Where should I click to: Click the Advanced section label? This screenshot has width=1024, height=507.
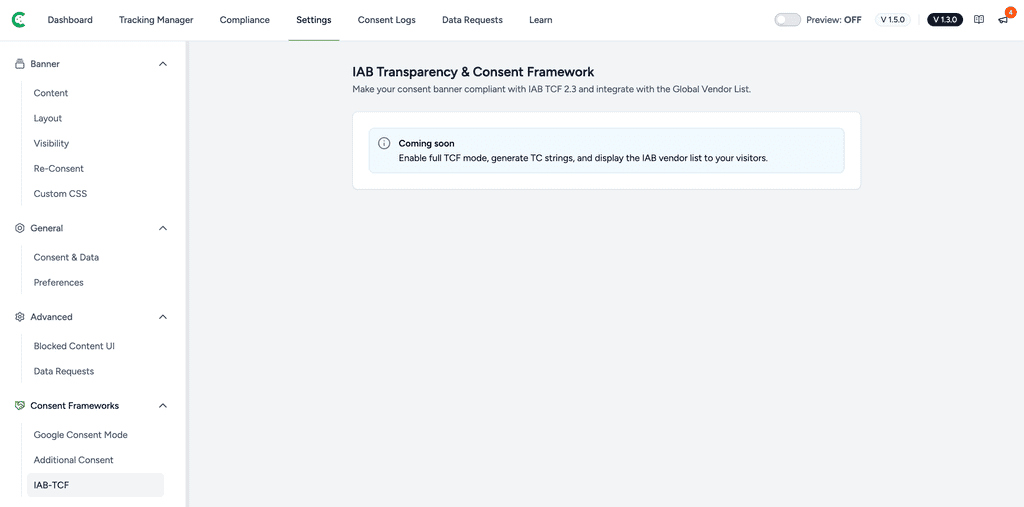[52, 317]
